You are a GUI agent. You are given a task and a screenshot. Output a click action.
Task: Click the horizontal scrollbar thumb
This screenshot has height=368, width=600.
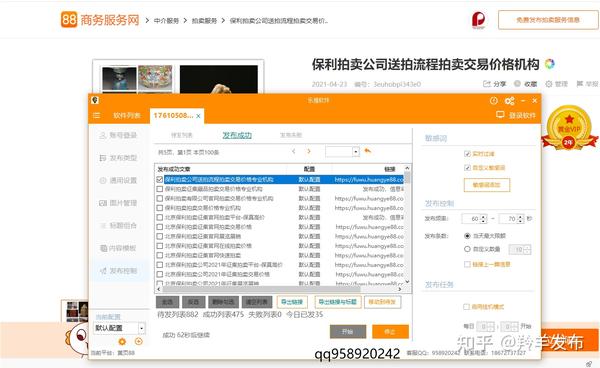(x=261, y=289)
